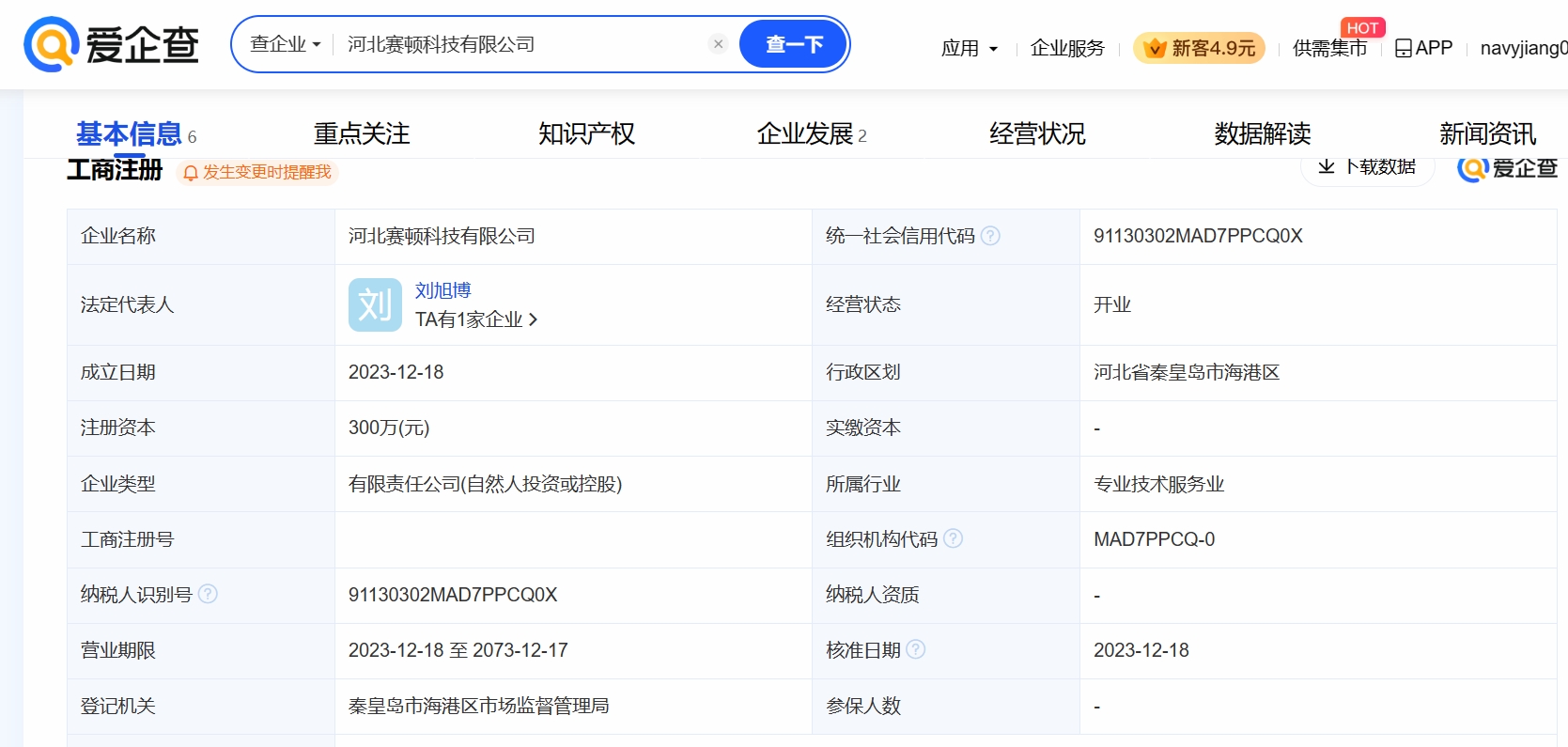Expand TA有1家企业 link
This screenshot has height=747, width=1568.
point(476,319)
